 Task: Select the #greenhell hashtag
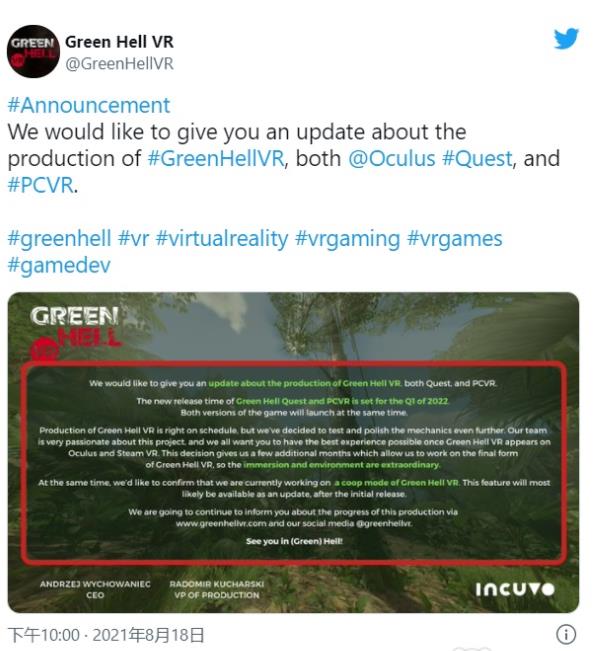click(x=59, y=239)
